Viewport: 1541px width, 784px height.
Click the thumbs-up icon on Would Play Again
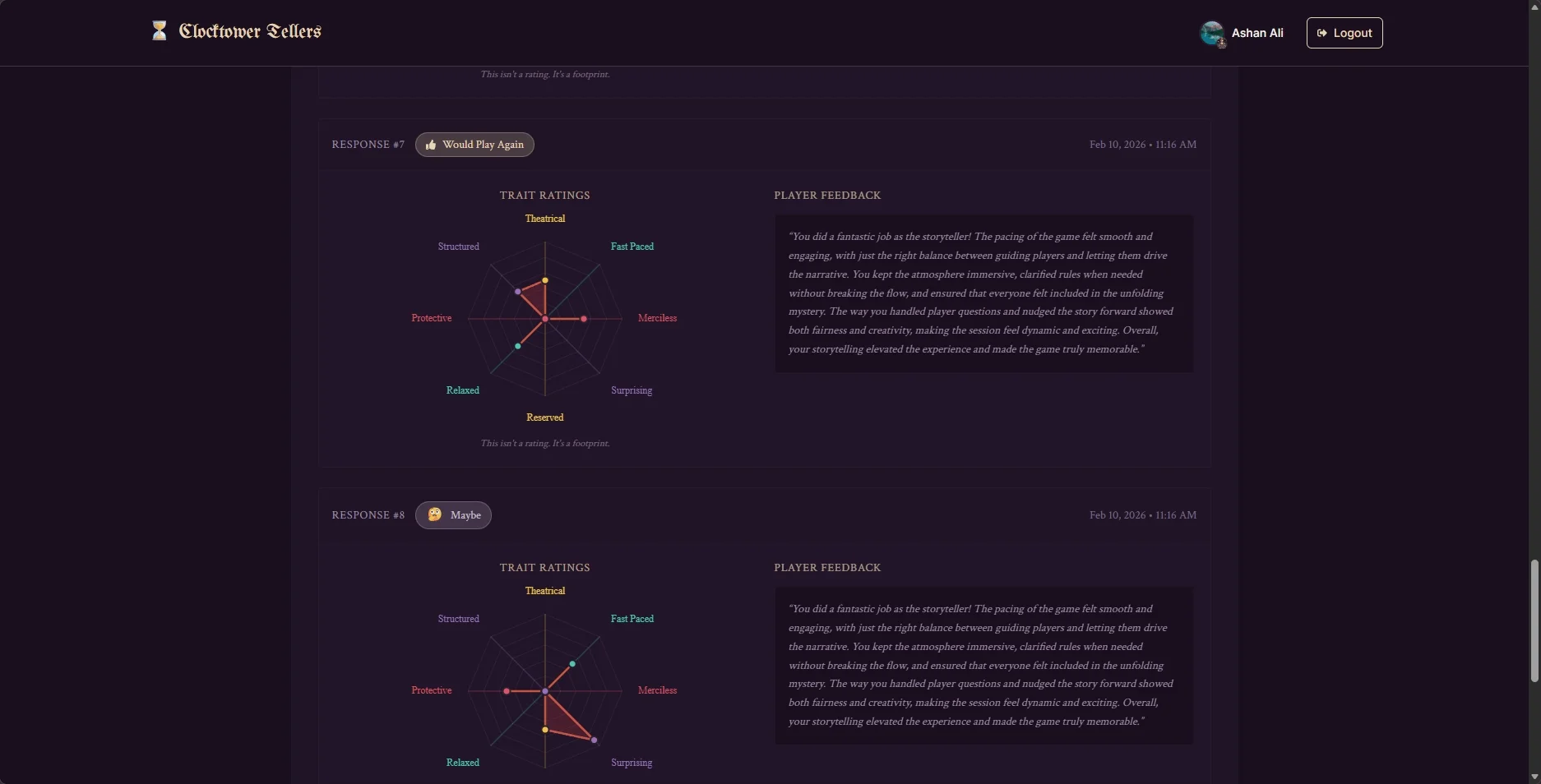click(x=431, y=145)
